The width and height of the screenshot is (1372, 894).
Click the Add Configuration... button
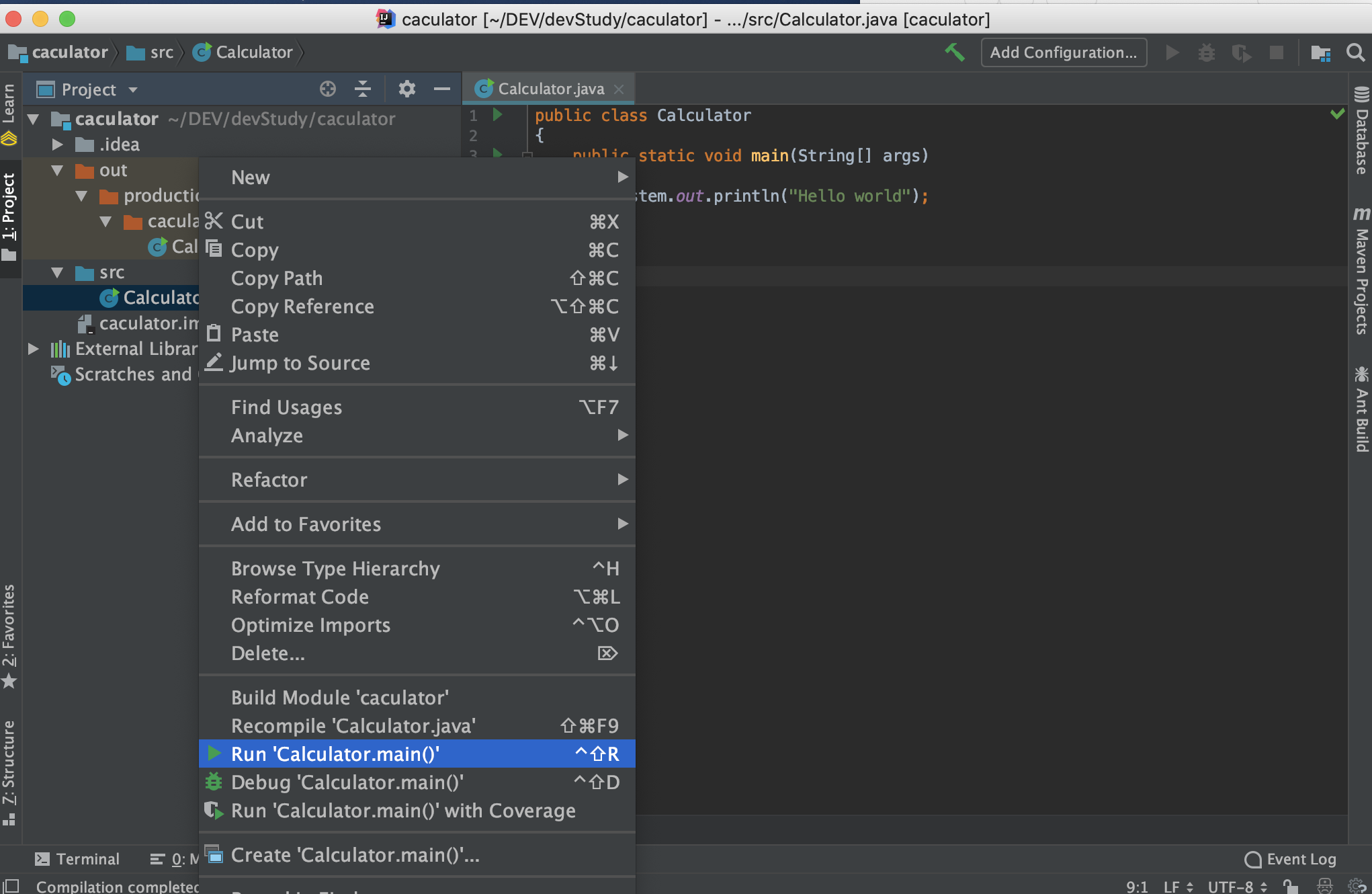[1063, 52]
